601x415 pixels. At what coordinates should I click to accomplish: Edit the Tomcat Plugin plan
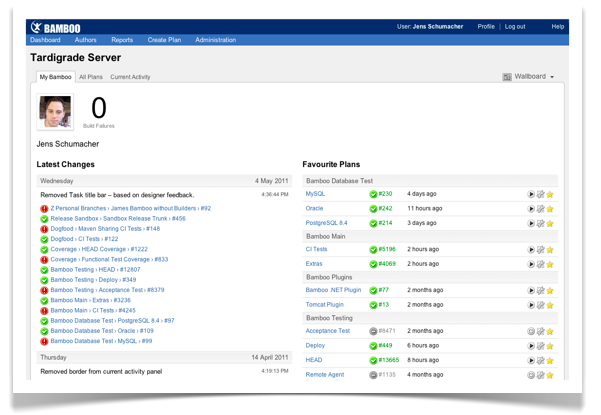pos(540,305)
